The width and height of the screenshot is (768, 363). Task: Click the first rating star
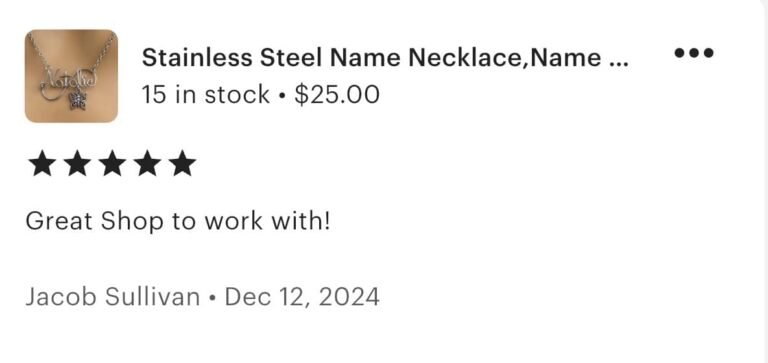[x=42, y=164]
